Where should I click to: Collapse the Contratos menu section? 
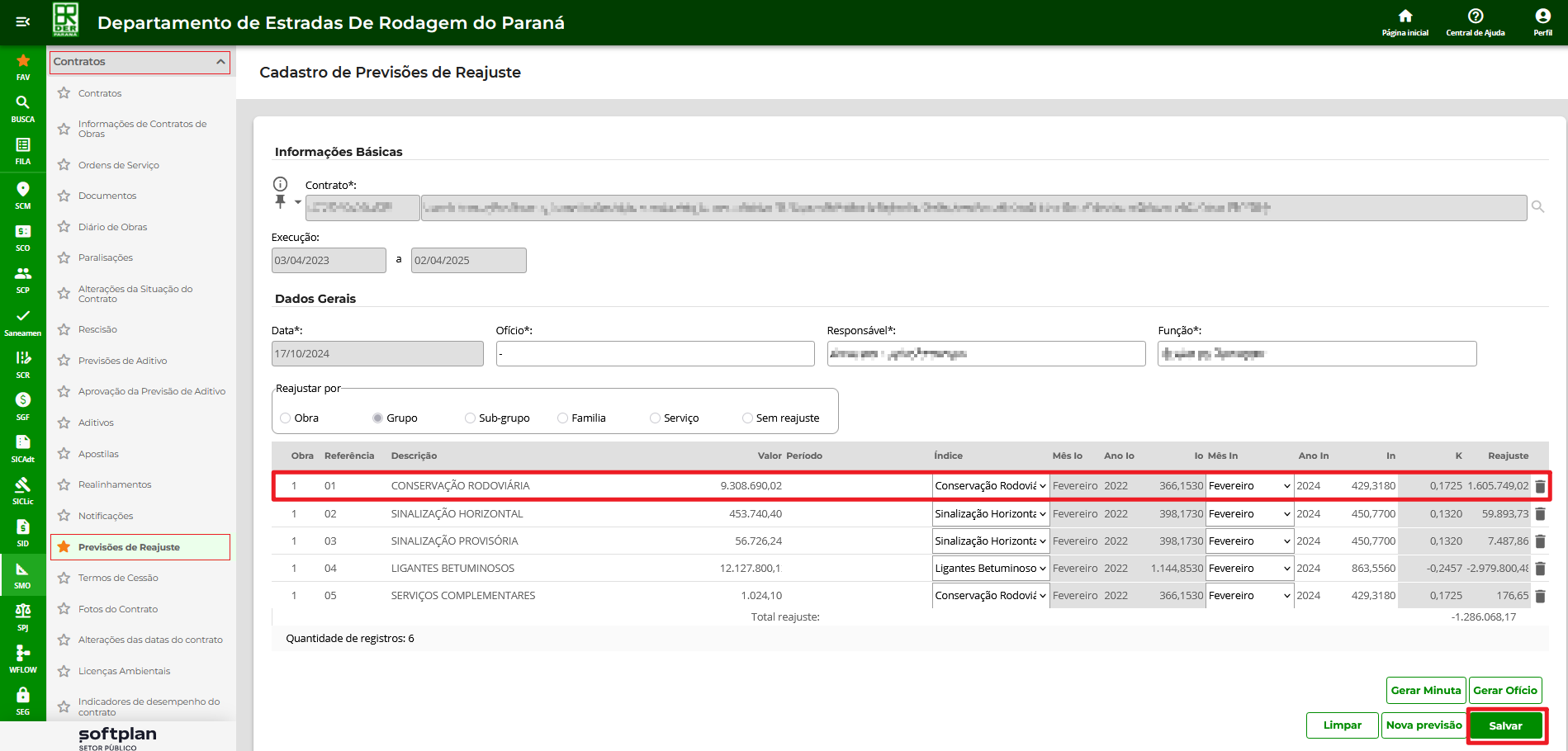point(220,62)
